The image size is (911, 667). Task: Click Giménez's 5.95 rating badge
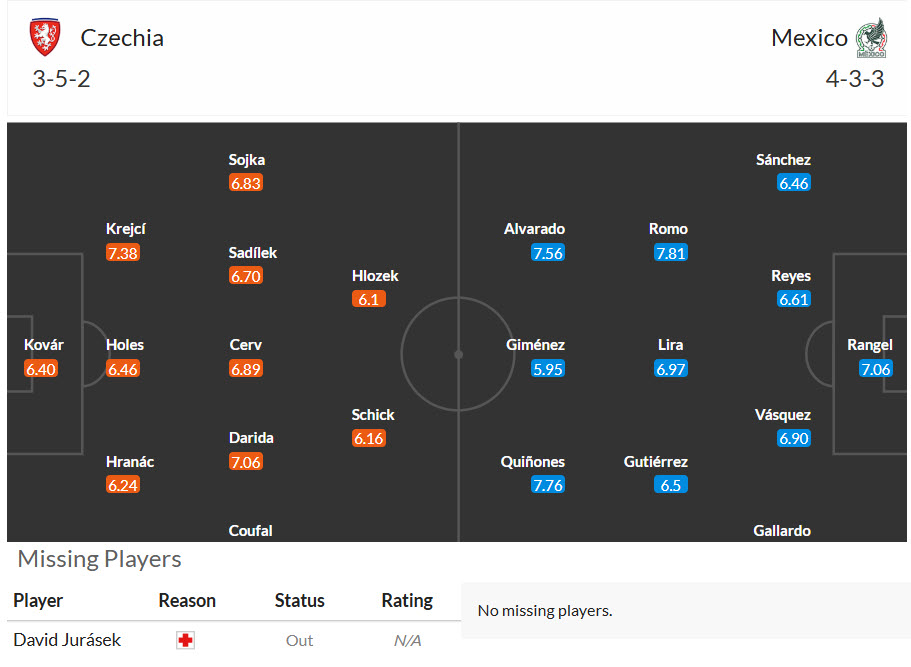548,369
